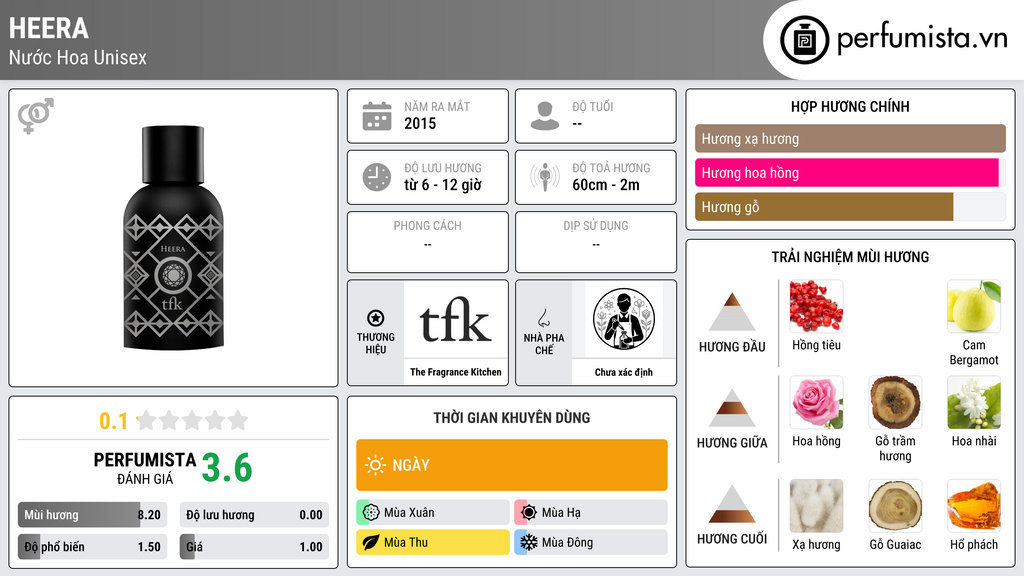Click the HƯƠNG GIỮA label

coord(732,443)
